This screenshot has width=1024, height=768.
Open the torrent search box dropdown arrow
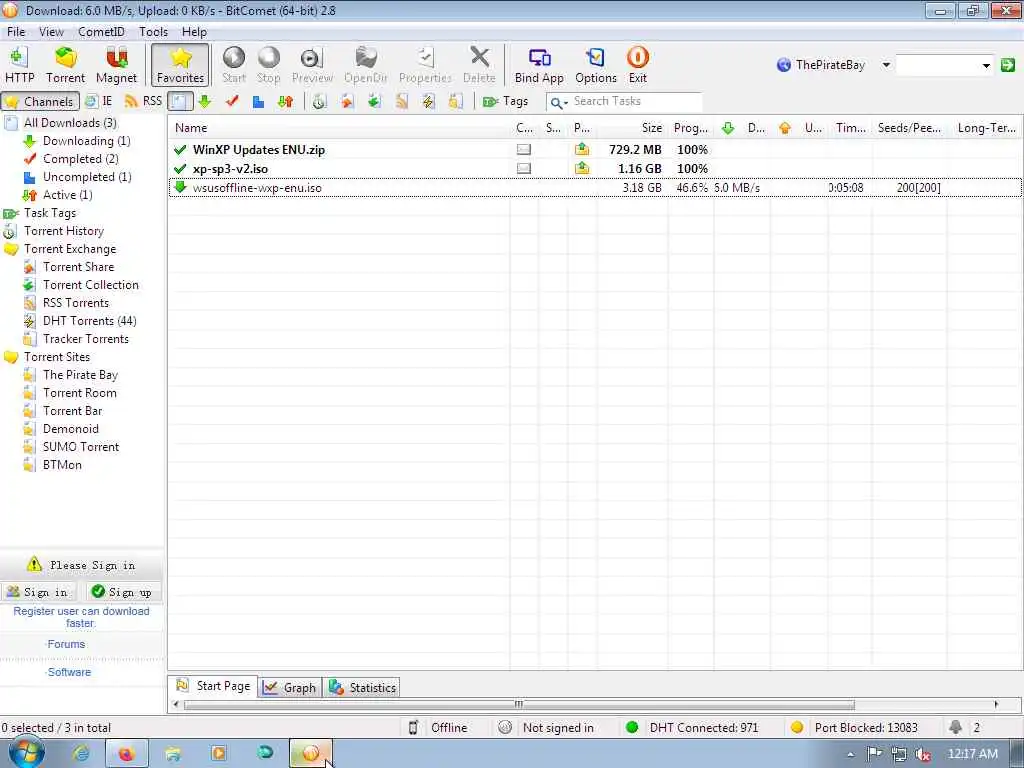click(986, 65)
